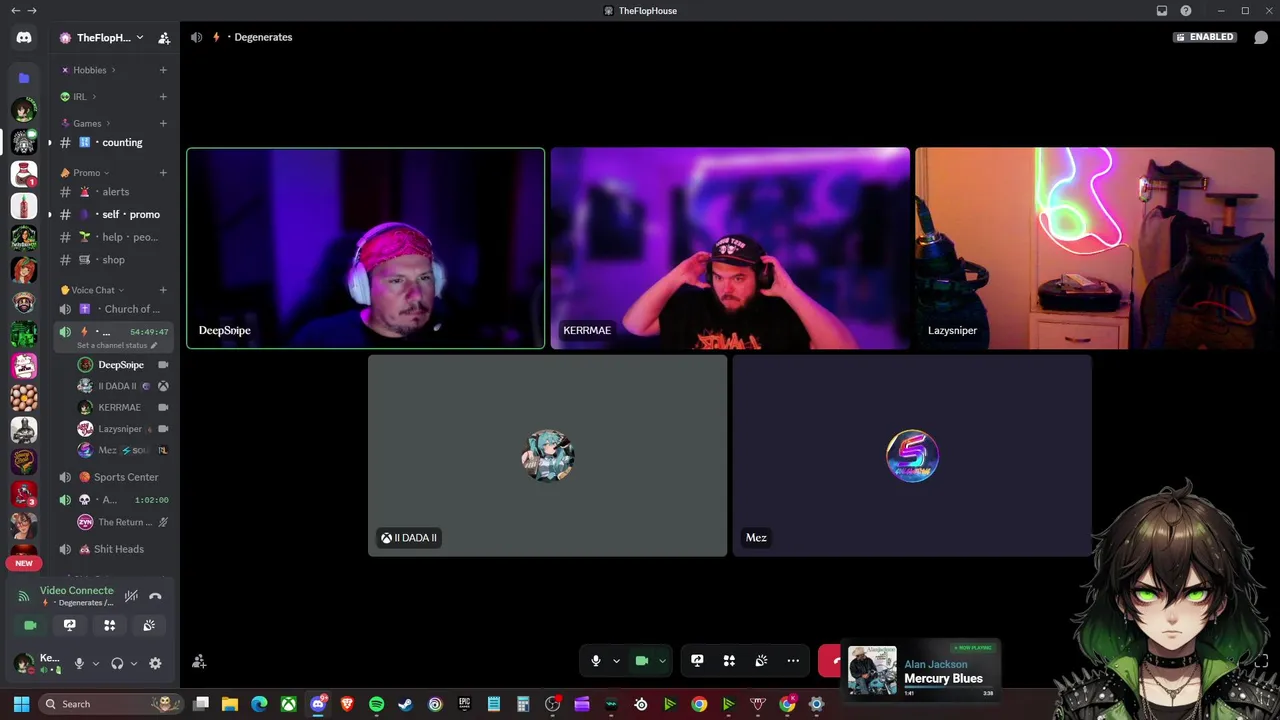This screenshot has height=720, width=1280.
Task: Launch activities from the call control bar
Action: pos(729,661)
